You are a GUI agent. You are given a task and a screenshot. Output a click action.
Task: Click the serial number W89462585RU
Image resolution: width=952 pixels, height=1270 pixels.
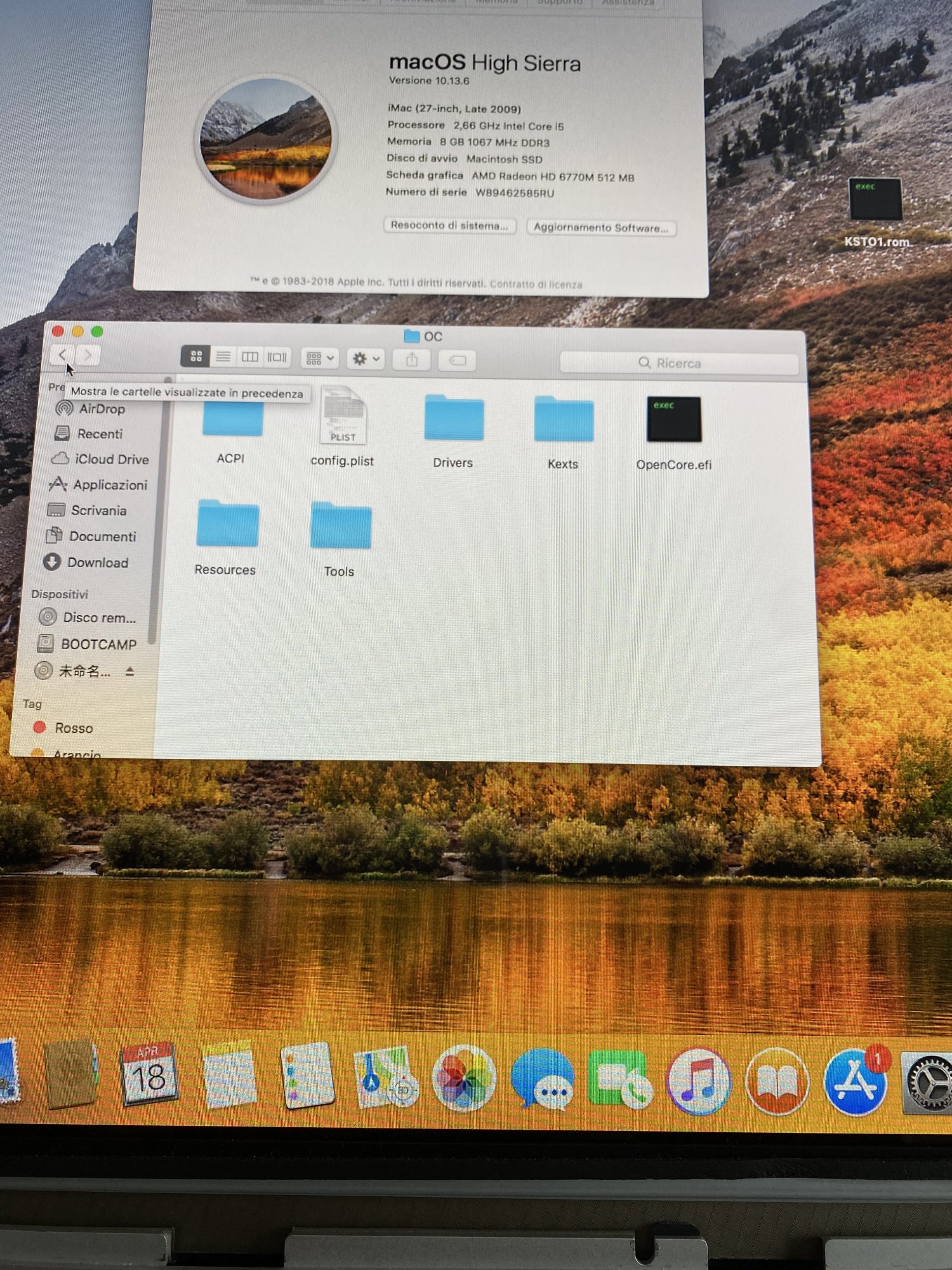coord(515,192)
